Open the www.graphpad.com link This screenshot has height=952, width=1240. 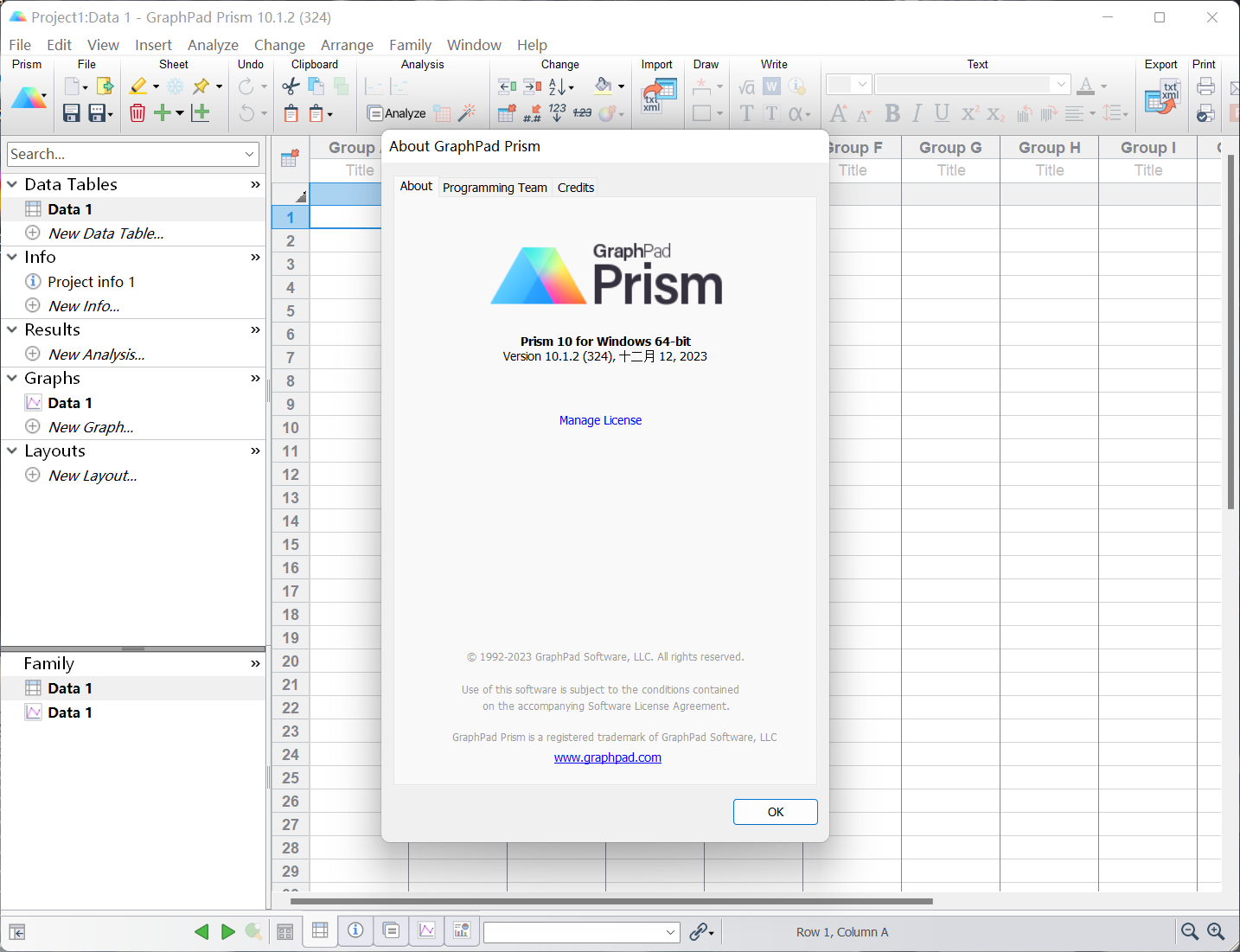pyautogui.click(x=608, y=757)
